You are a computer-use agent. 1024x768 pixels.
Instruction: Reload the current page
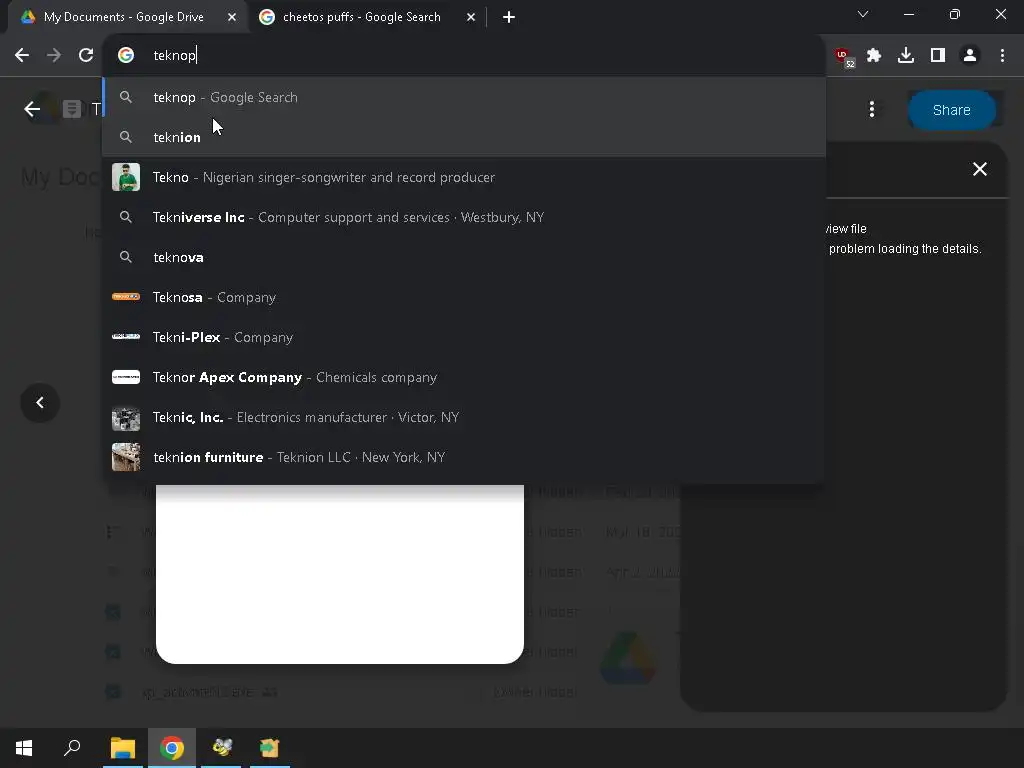(x=86, y=56)
